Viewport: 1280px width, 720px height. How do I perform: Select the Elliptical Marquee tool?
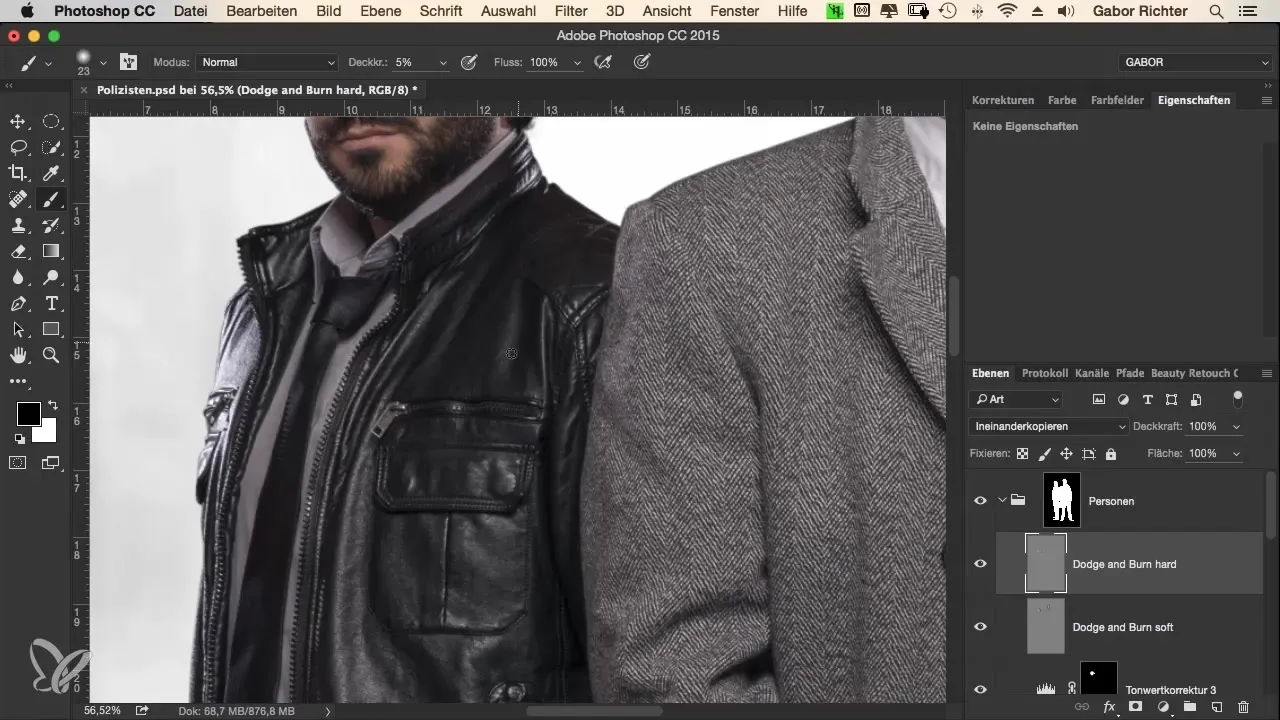(x=51, y=122)
